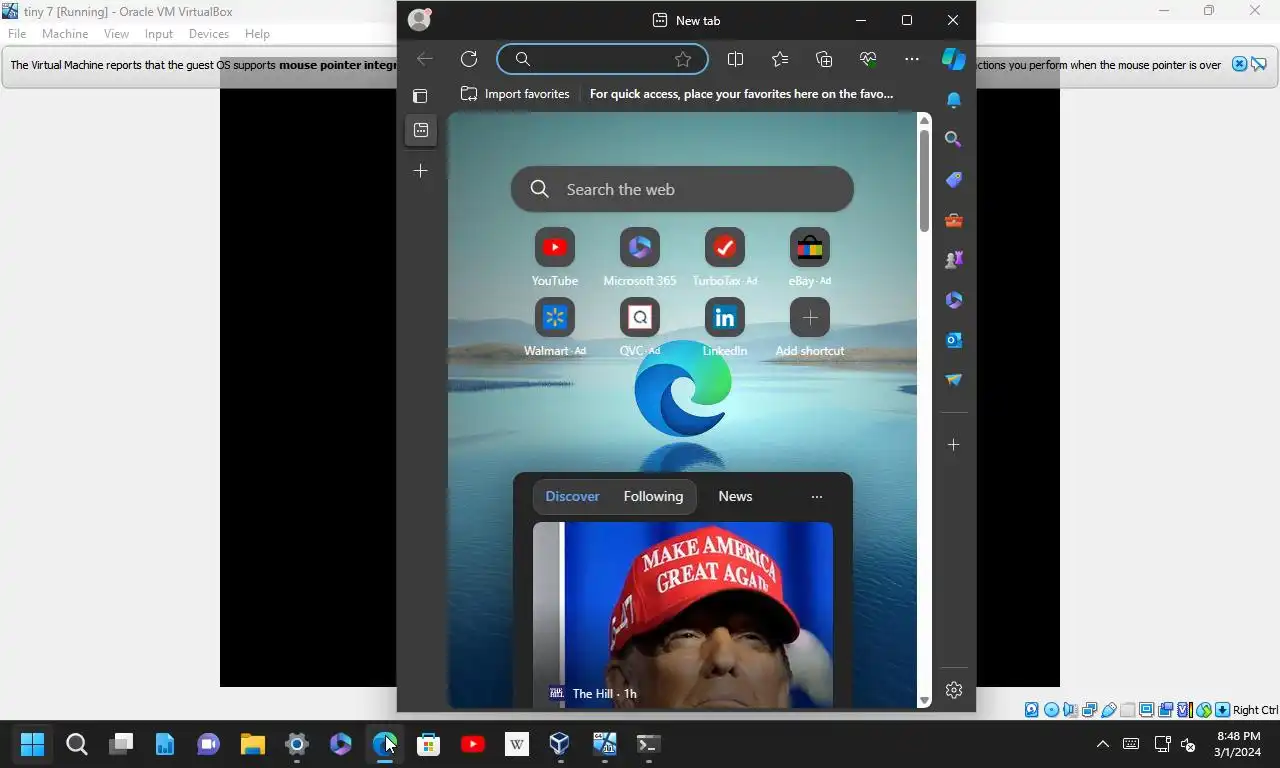Viewport: 1280px width, 768px height.
Task: Click VirtualBox optical disk status icon
Action: point(1052,710)
